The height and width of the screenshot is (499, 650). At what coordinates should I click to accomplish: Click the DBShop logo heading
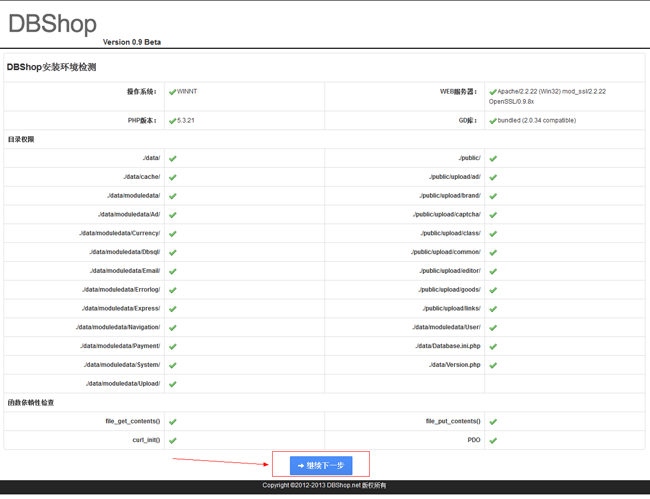(x=52, y=23)
